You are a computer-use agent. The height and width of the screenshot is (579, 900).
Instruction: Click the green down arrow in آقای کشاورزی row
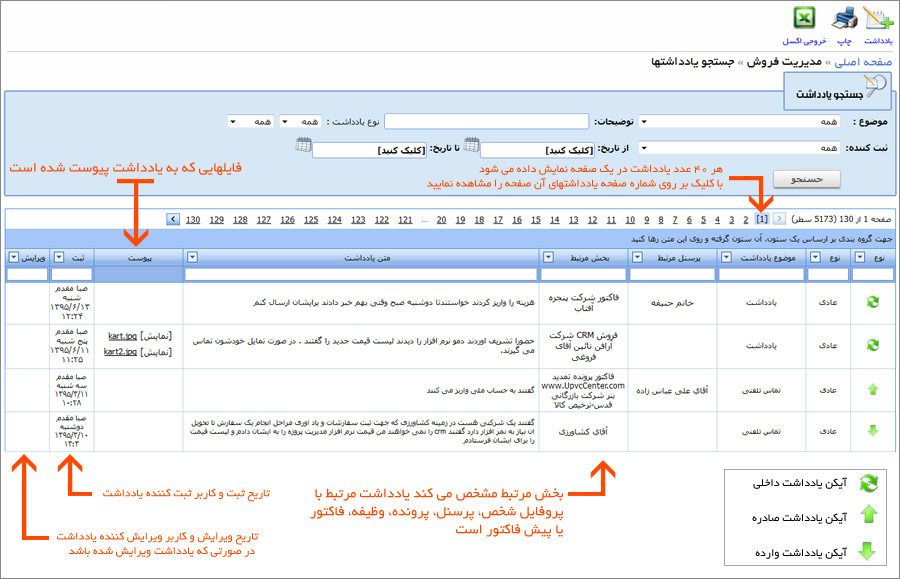coord(873,430)
